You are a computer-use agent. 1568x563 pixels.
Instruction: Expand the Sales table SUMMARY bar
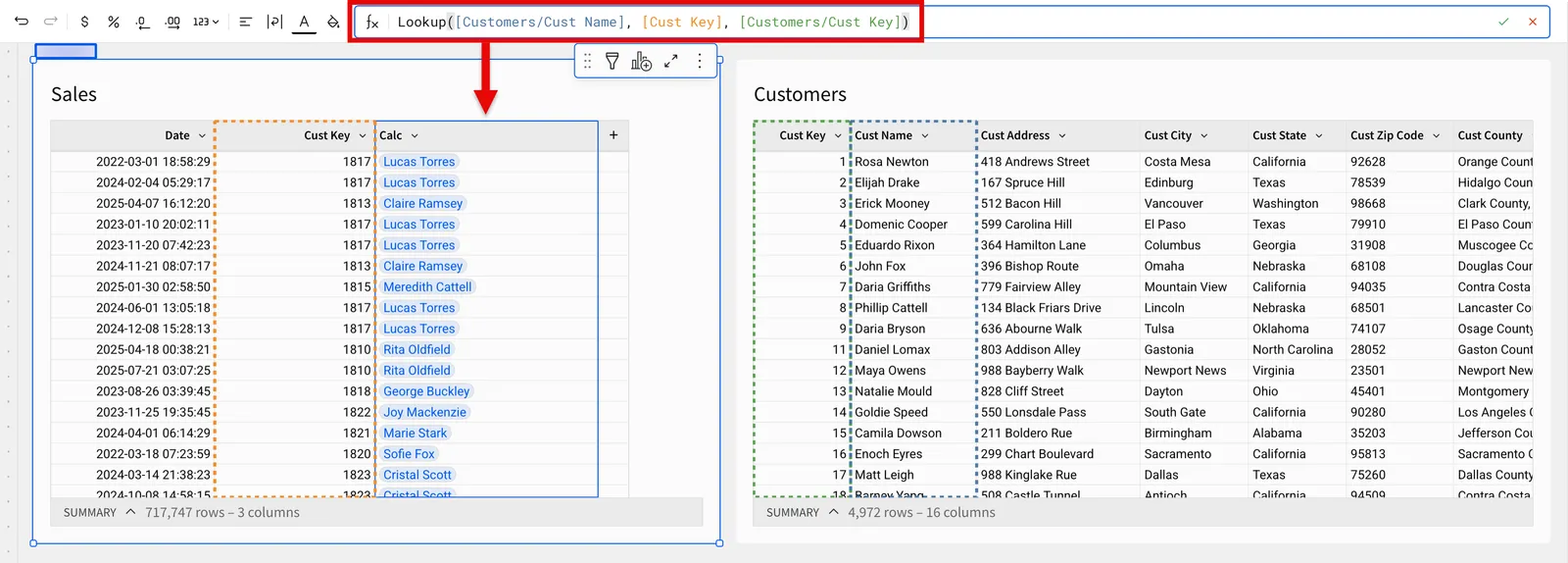[130, 512]
